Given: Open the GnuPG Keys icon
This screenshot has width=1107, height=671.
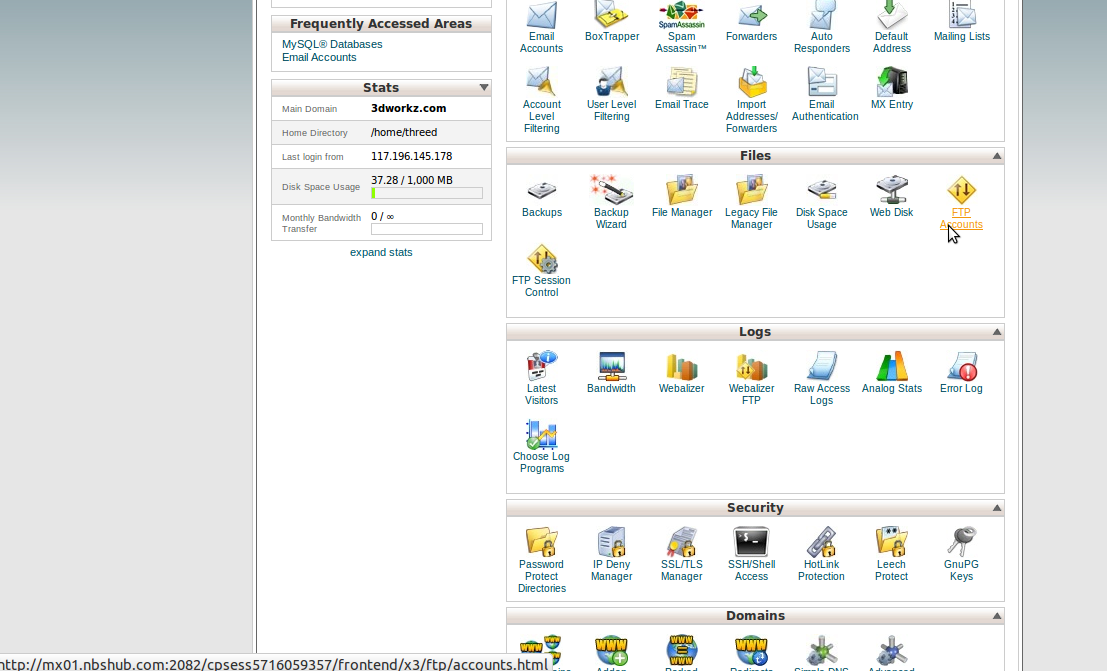Looking at the screenshot, I should 961,542.
